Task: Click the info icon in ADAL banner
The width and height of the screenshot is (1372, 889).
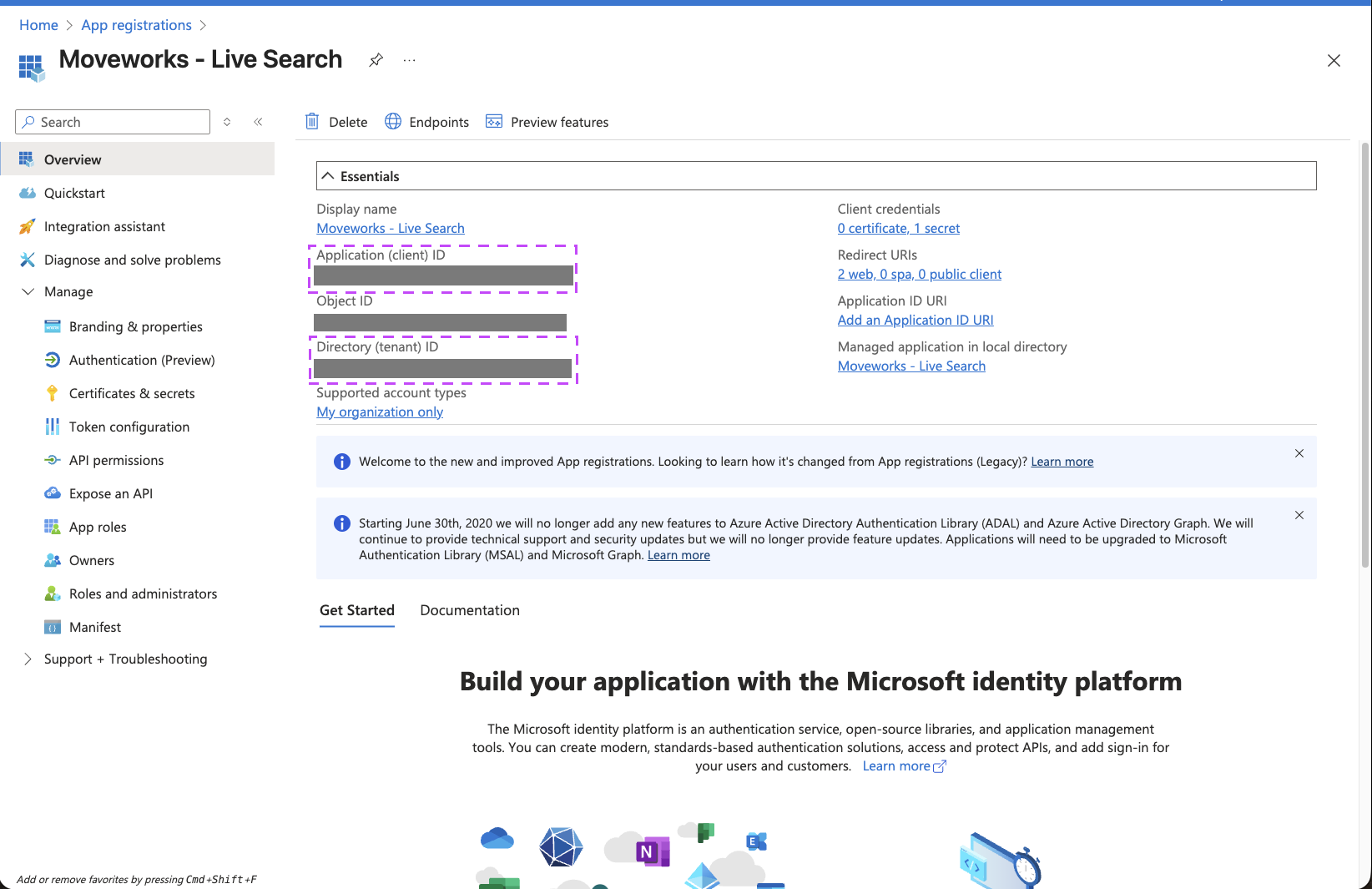Action: pos(342,523)
